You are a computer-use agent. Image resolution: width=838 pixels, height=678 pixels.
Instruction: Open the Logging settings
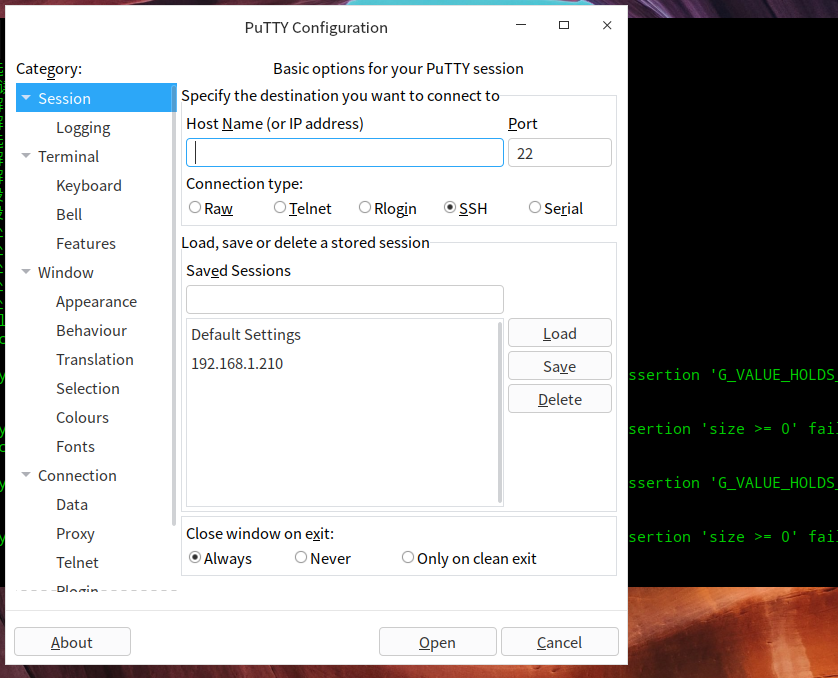[x=83, y=128]
